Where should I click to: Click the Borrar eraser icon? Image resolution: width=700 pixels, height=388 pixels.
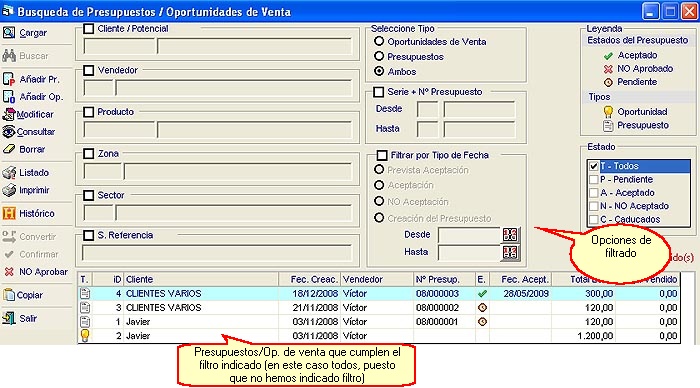(9, 149)
